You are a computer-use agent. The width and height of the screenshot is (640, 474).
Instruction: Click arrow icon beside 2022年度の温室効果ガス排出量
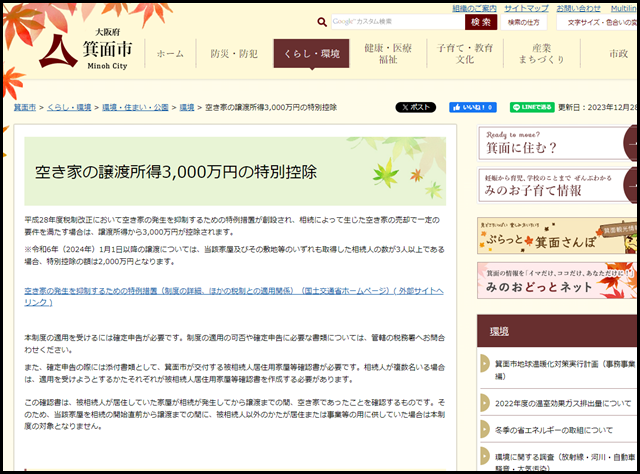485,403
